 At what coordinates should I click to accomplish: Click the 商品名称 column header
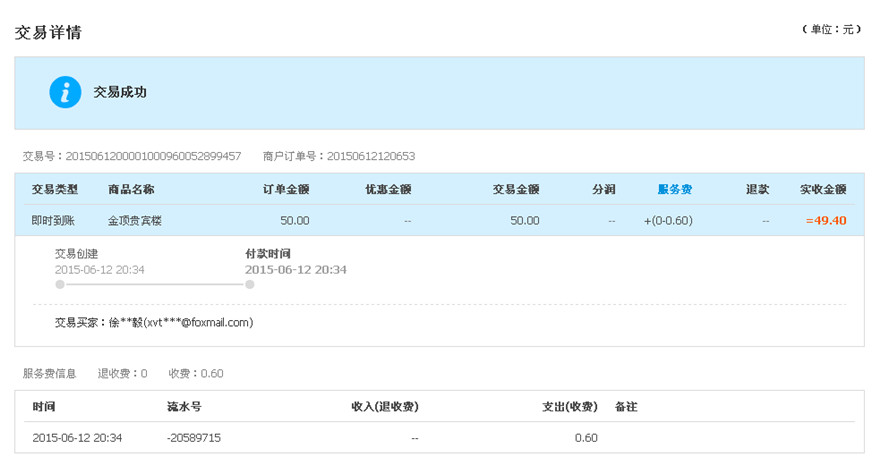click(131, 190)
